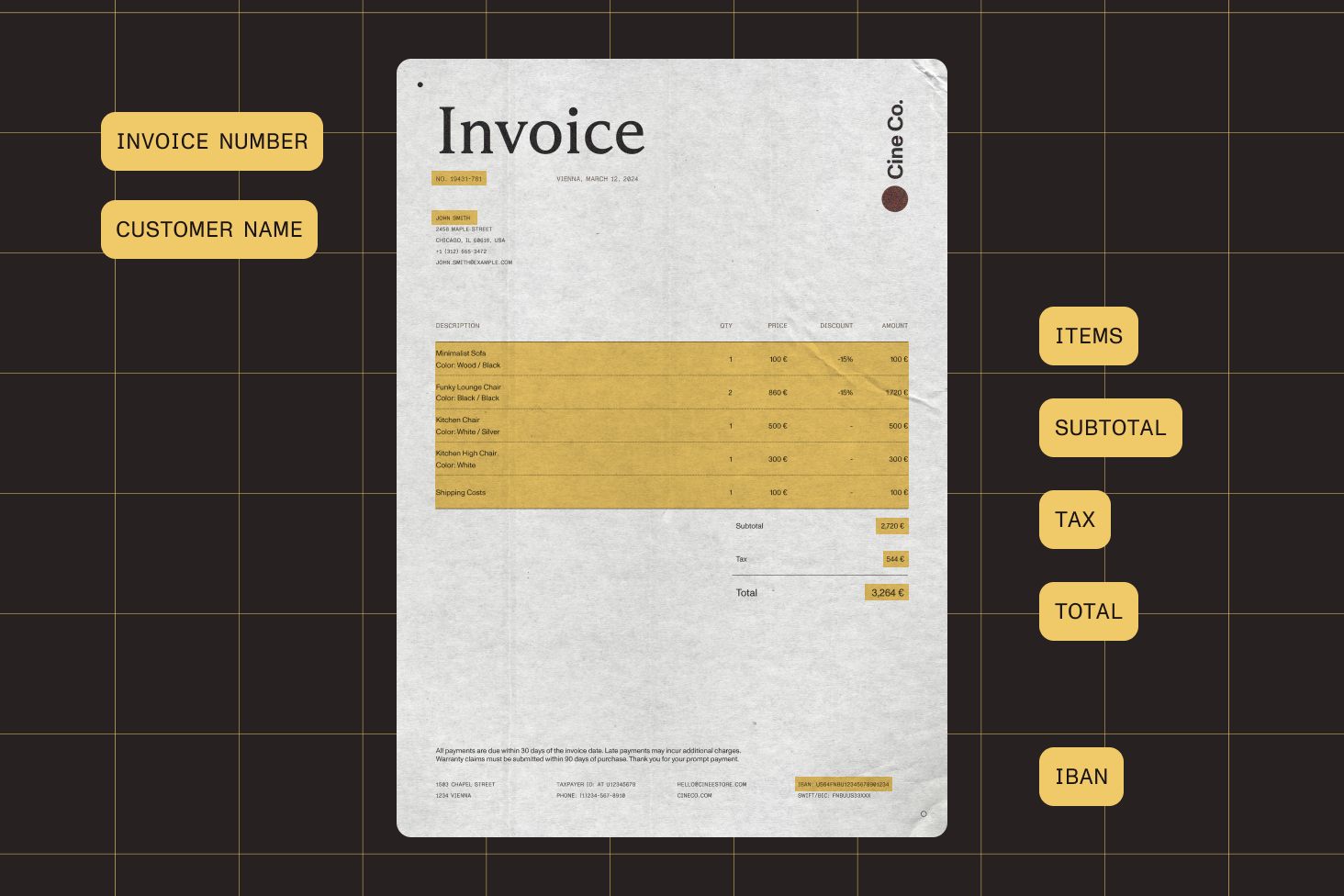Click the round Cine Co. logo emblem
The height and width of the screenshot is (896, 1344).
pyautogui.click(x=894, y=199)
